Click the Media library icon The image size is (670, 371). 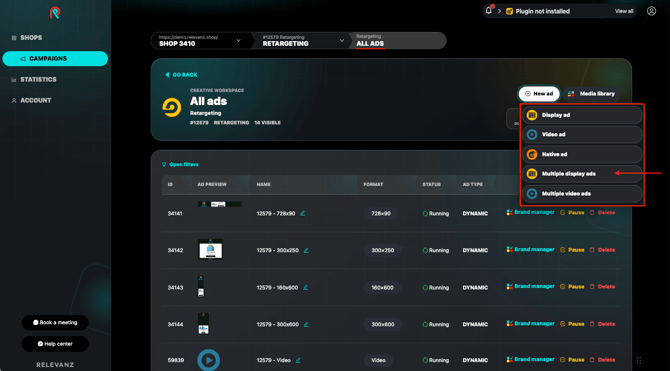click(571, 94)
